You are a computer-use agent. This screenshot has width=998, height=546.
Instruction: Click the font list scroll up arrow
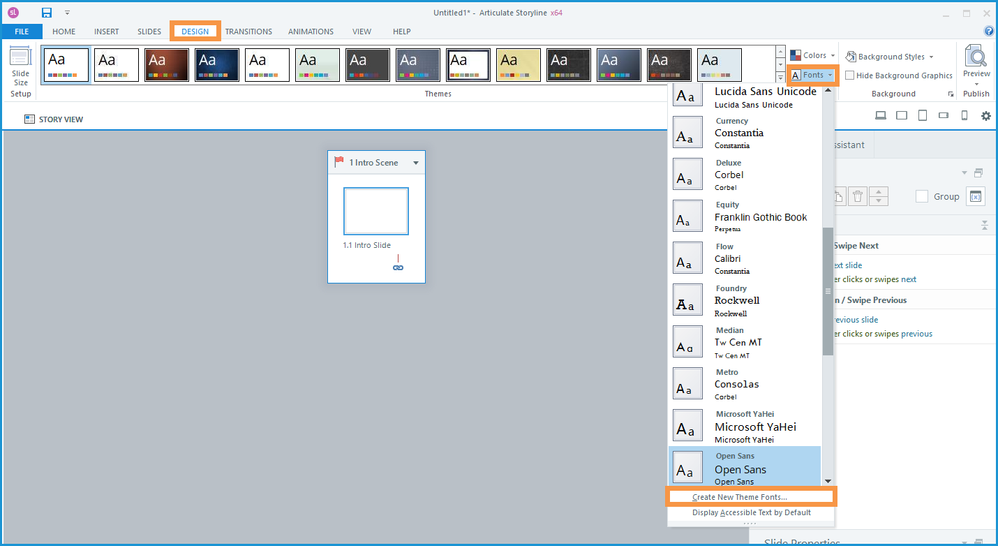(828, 90)
